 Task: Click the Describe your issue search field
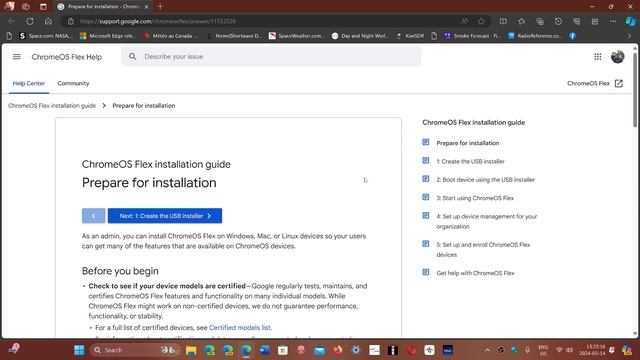[x=271, y=56]
